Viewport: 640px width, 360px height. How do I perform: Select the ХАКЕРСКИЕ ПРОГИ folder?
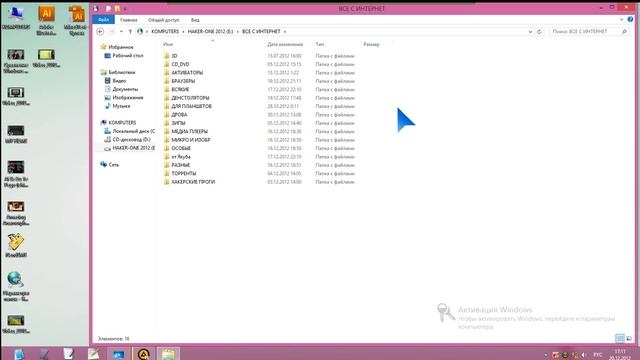(193, 182)
